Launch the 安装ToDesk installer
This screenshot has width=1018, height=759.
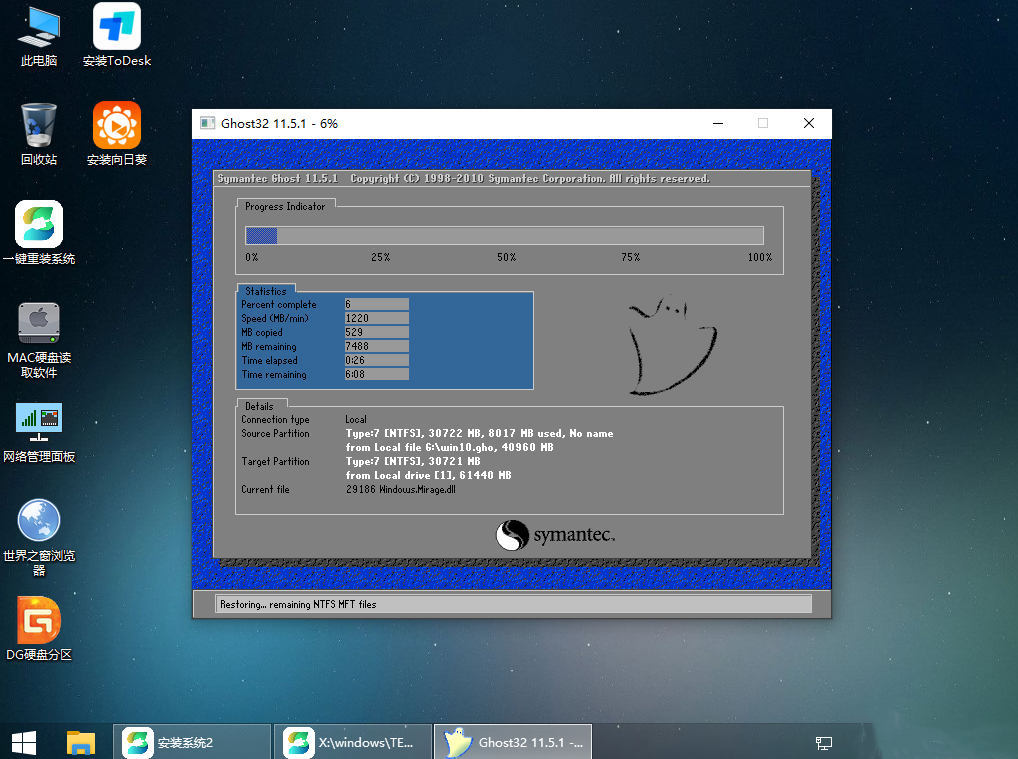[x=115, y=30]
